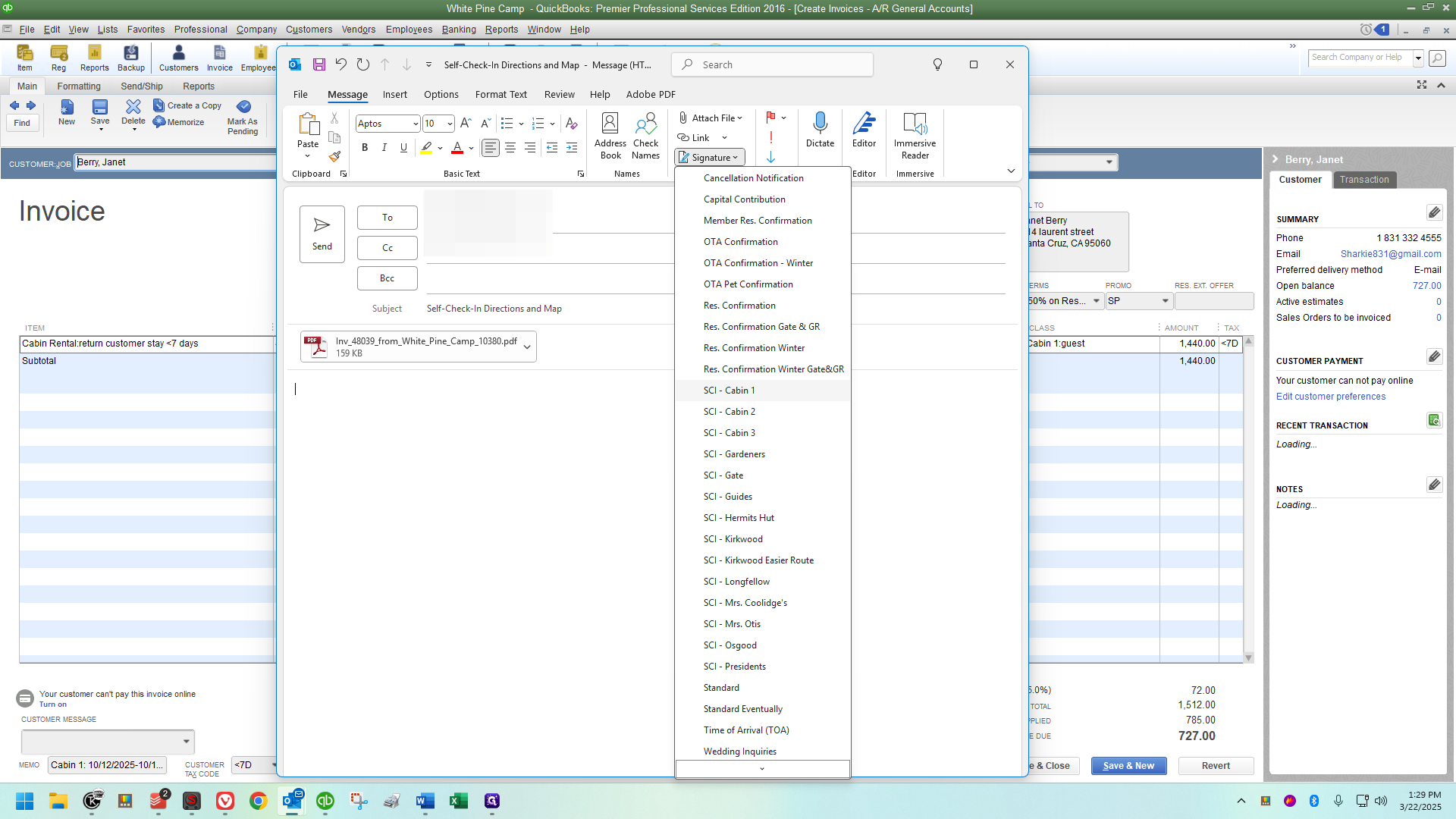Select Align Right paragraph alignment
Viewport: 1456px width, 819px height.
point(530,148)
